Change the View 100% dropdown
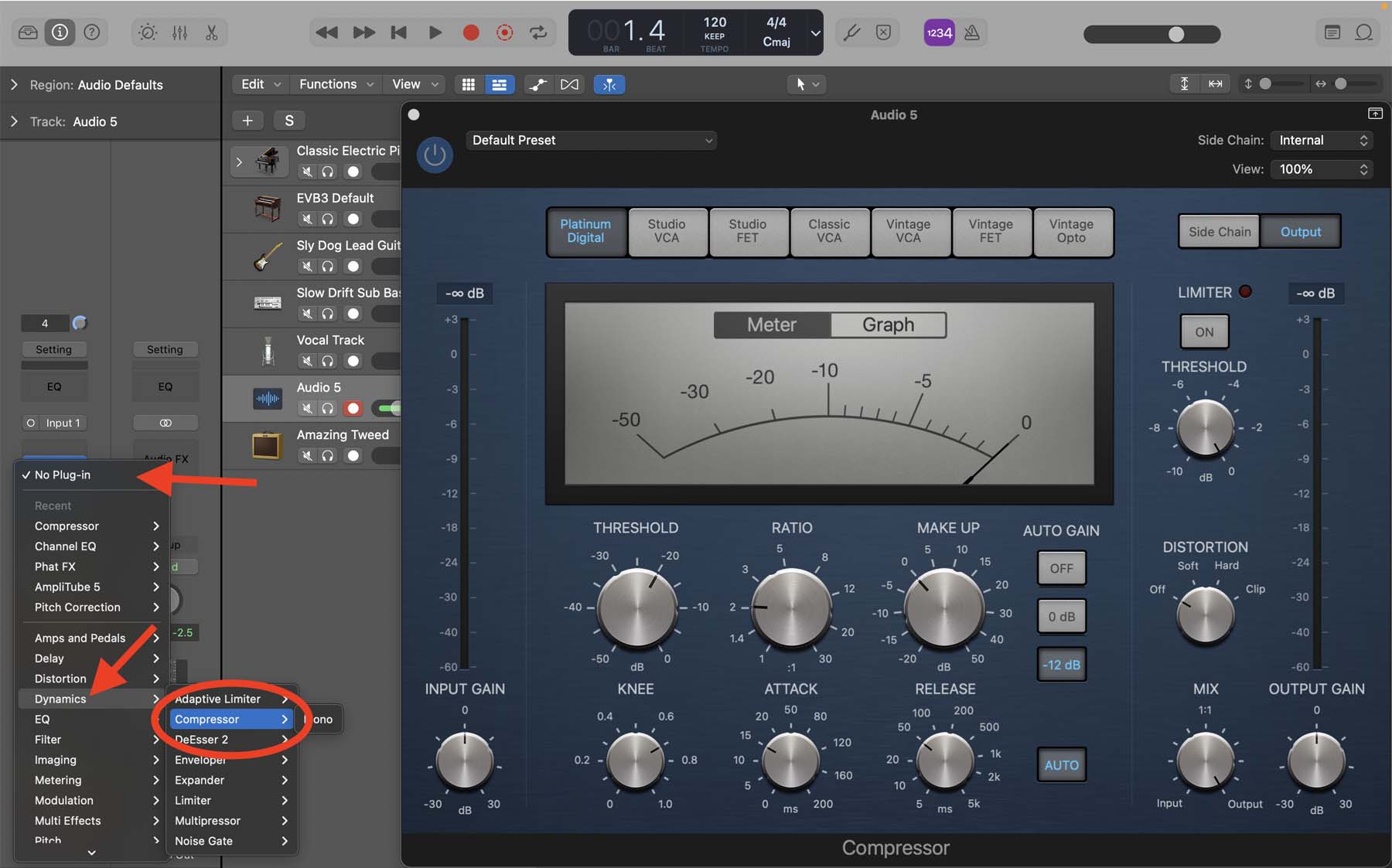This screenshot has height=868, width=1392. click(x=1322, y=169)
